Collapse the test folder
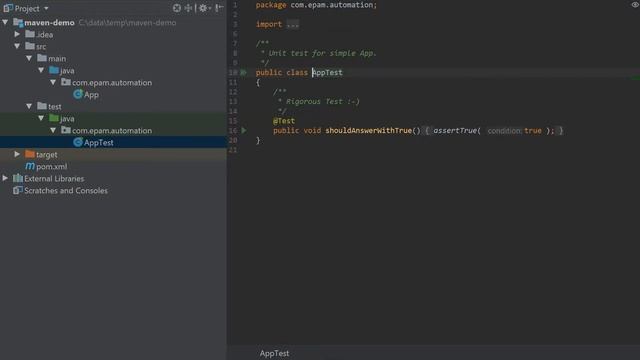640x360 pixels. 29,106
